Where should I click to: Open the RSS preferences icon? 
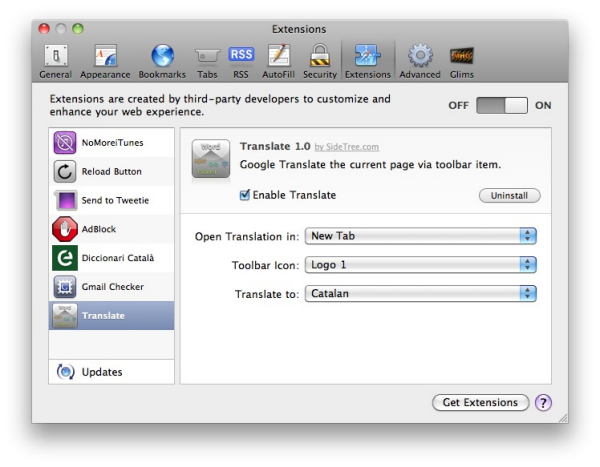(241, 54)
